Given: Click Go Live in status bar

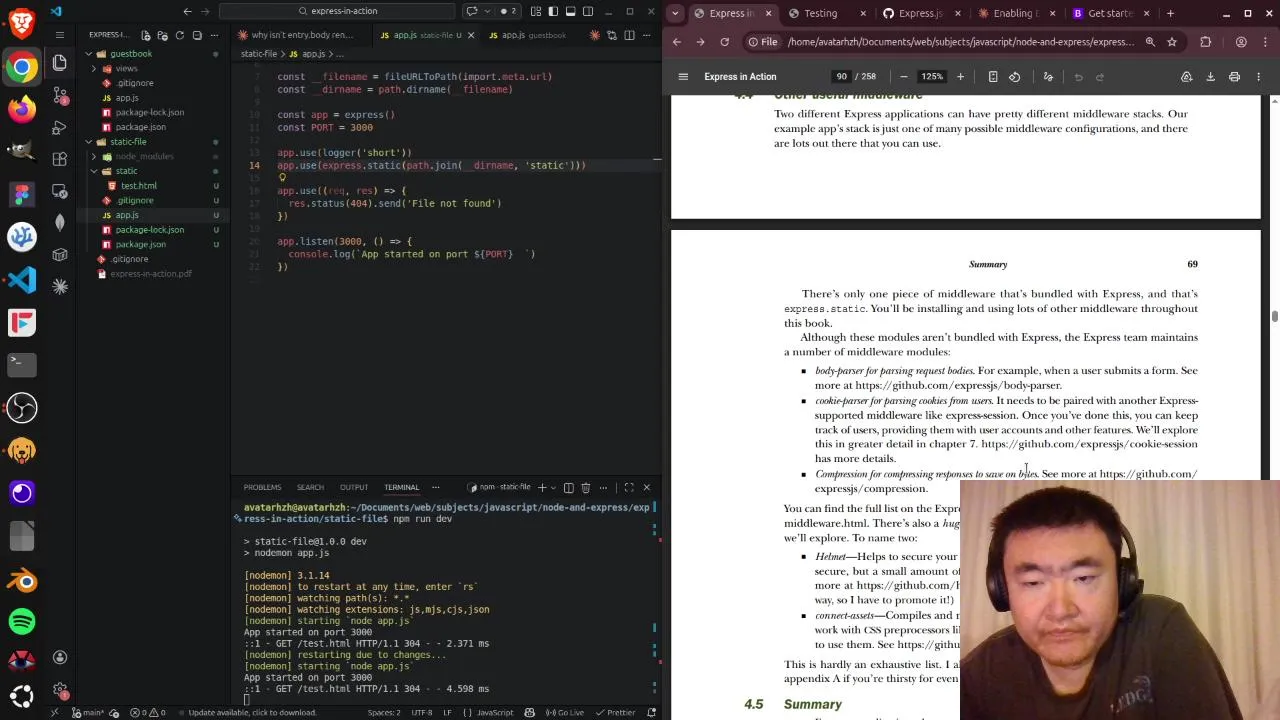Looking at the screenshot, I should tap(565, 712).
